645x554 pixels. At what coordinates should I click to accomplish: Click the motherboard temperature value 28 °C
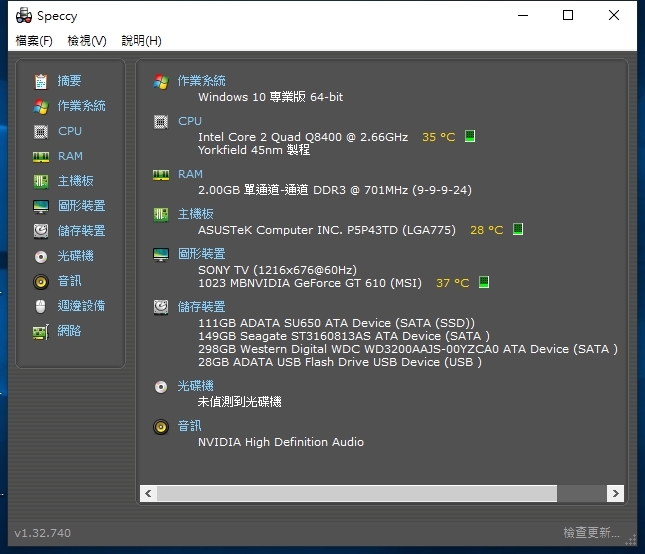487,230
